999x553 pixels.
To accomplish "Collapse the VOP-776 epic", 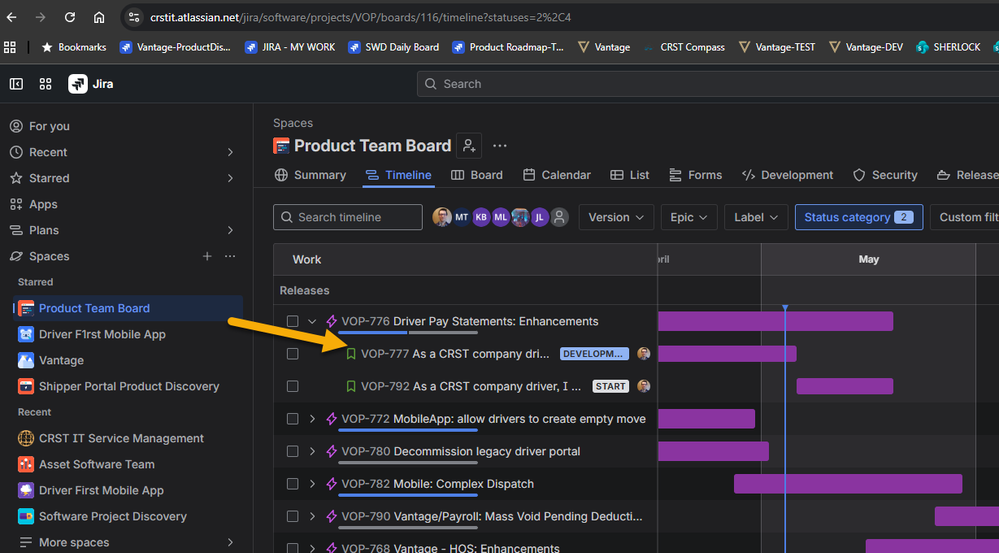I will (x=312, y=321).
